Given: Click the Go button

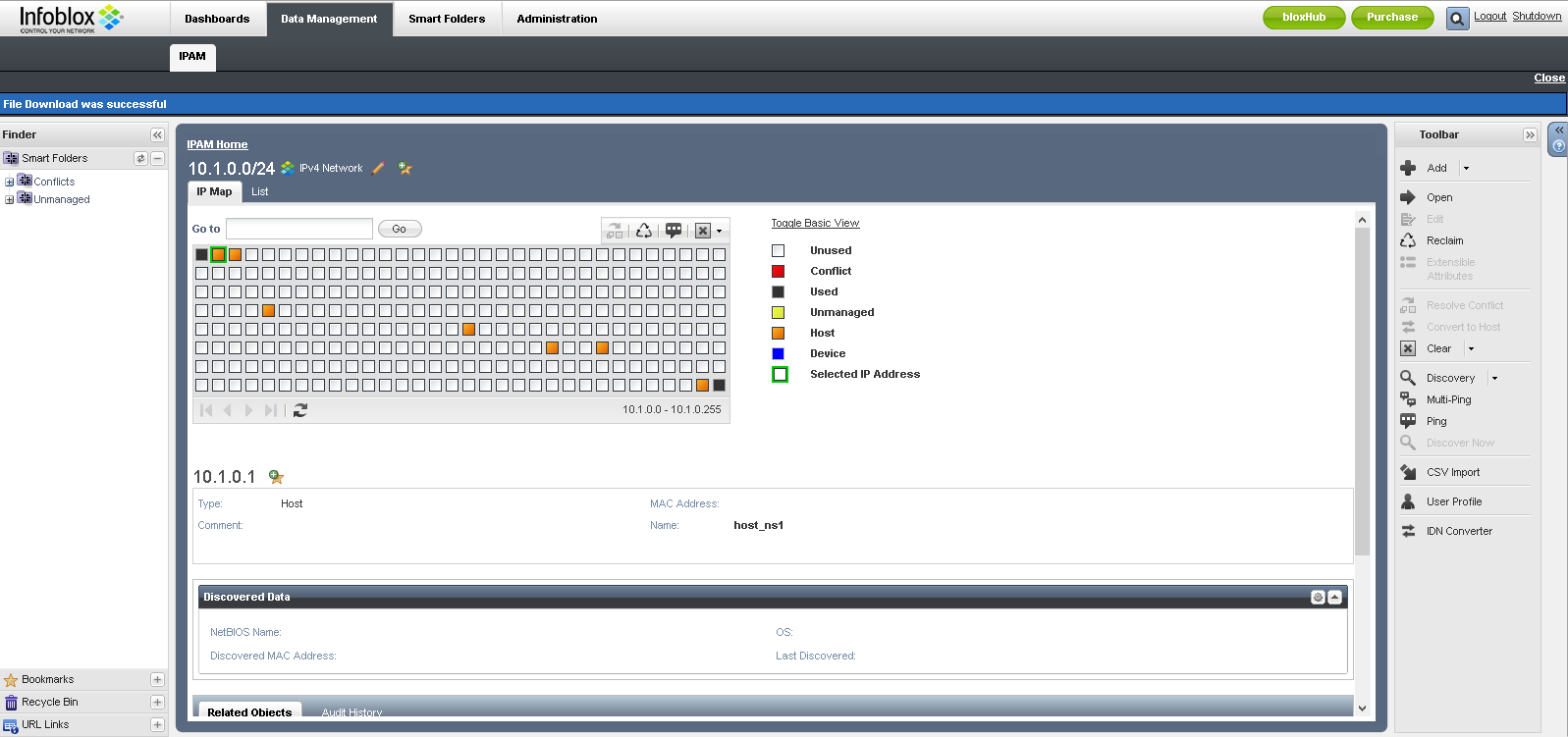Looking at the screenshot, I should pos(400,229).
